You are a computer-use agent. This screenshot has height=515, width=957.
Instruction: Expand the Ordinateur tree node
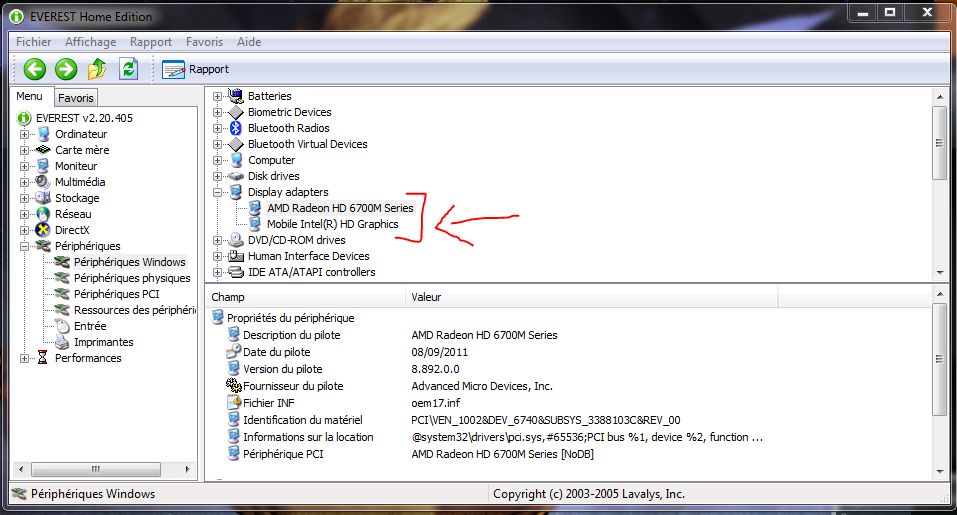[24, 134]
